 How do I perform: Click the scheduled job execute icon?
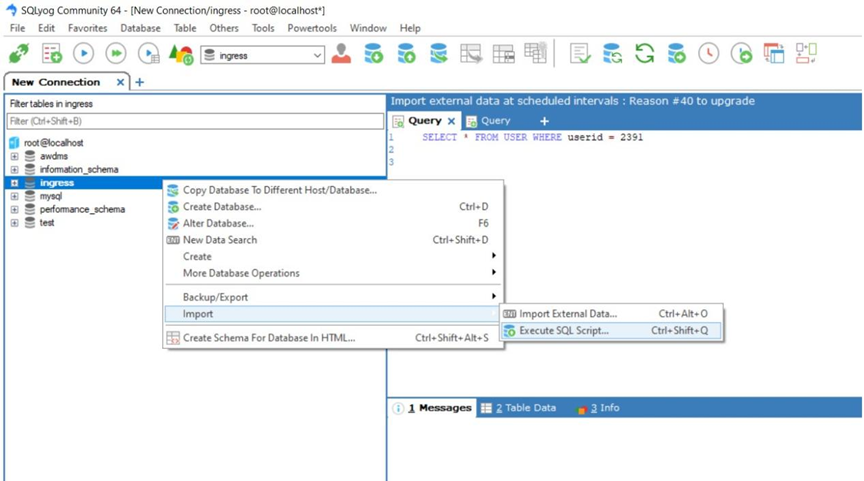pos(741,54)
